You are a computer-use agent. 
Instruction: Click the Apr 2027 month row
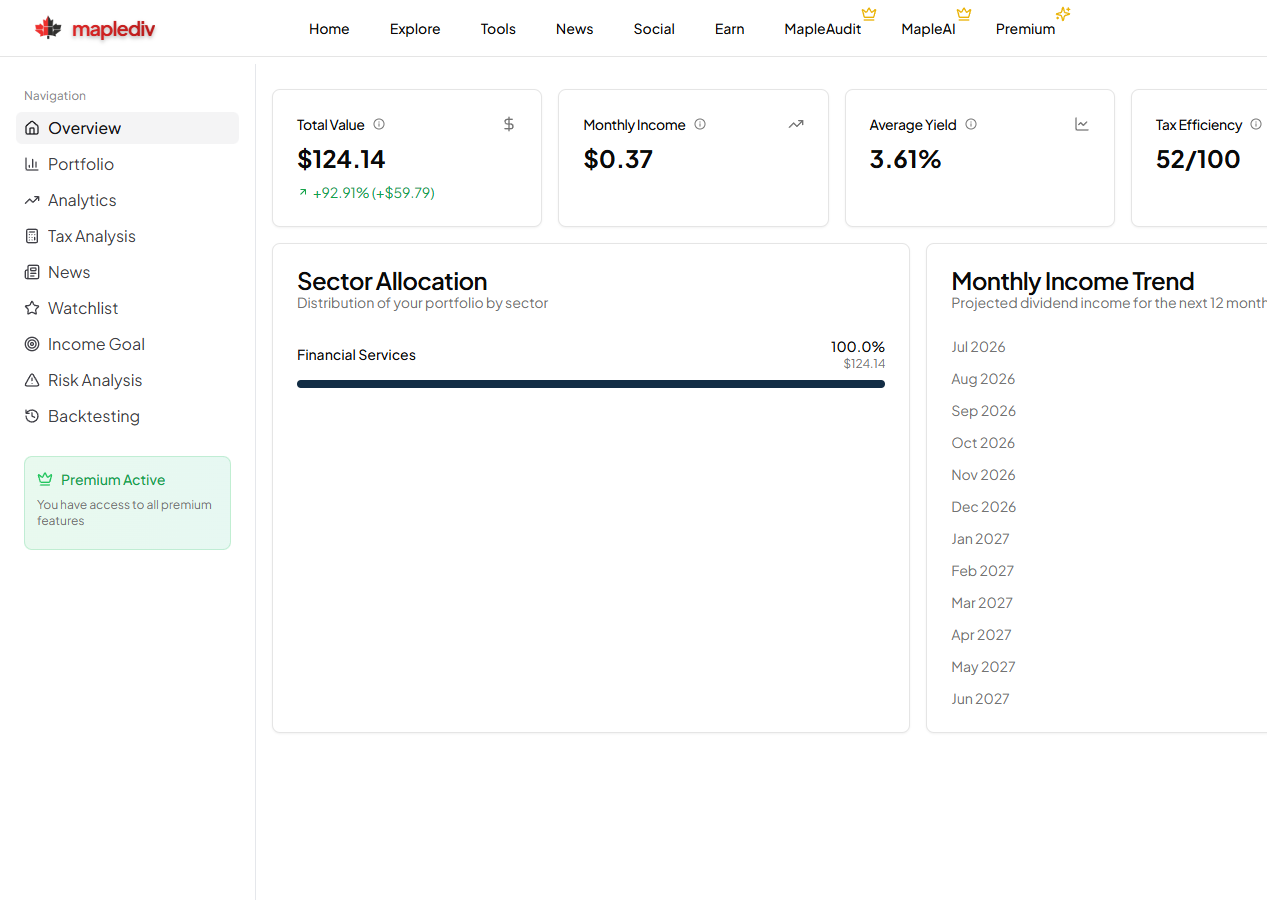981,635
